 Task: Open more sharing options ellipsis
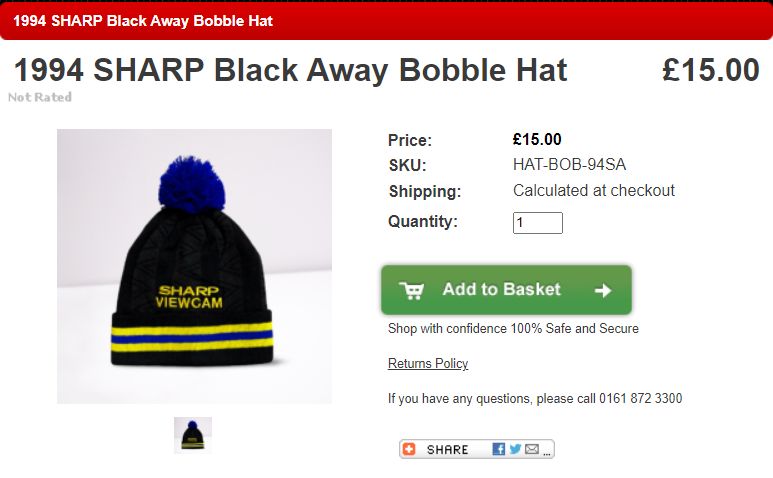546,453
